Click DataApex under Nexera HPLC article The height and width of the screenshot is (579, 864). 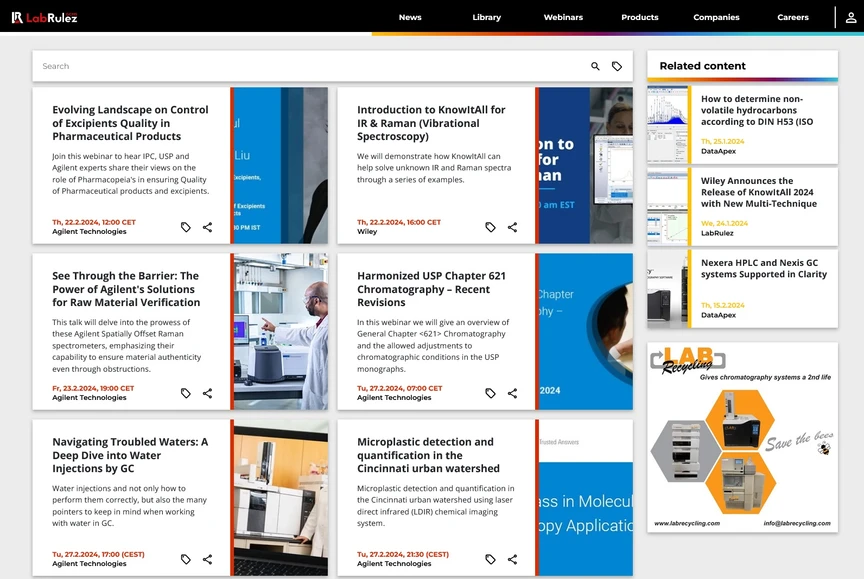[719, 315]
